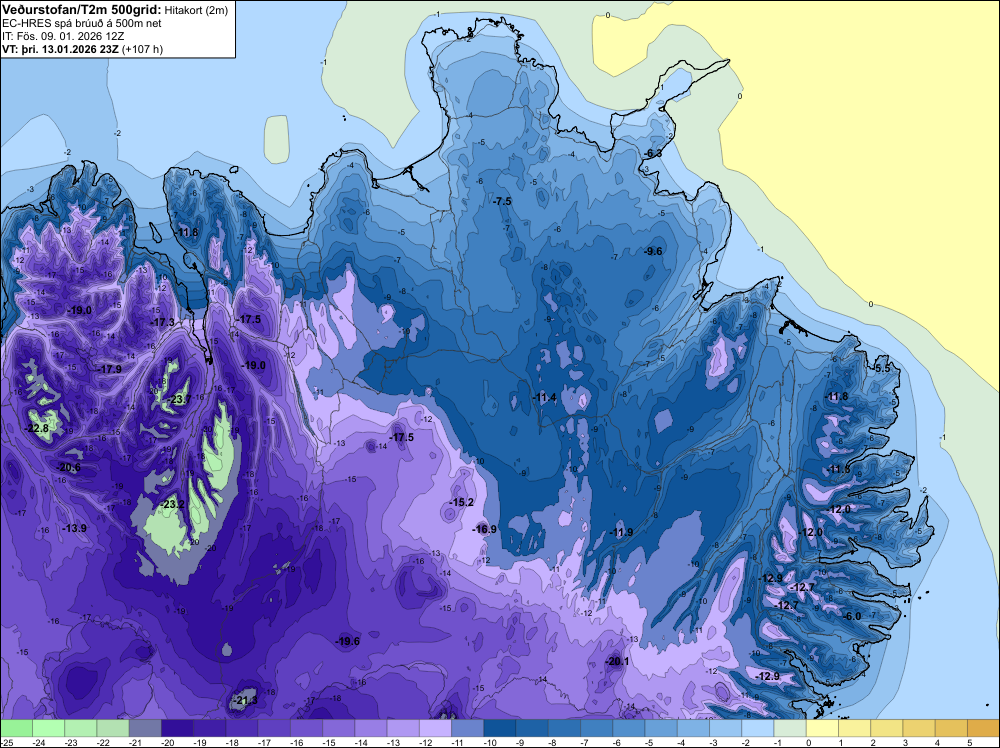This screenshot has width=1000, height=748.
Task: Click the '(+107 h)' forecast offset text
Action: tap(142, 49)
